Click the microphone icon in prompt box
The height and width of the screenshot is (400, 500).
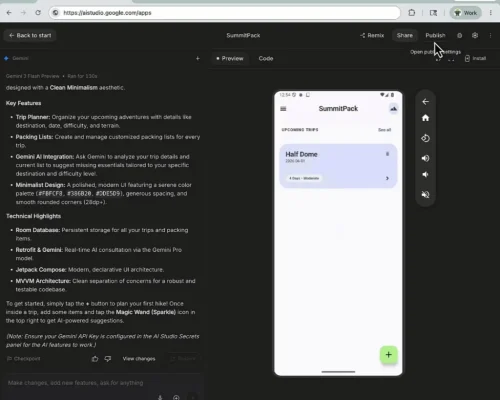point(160,397)
